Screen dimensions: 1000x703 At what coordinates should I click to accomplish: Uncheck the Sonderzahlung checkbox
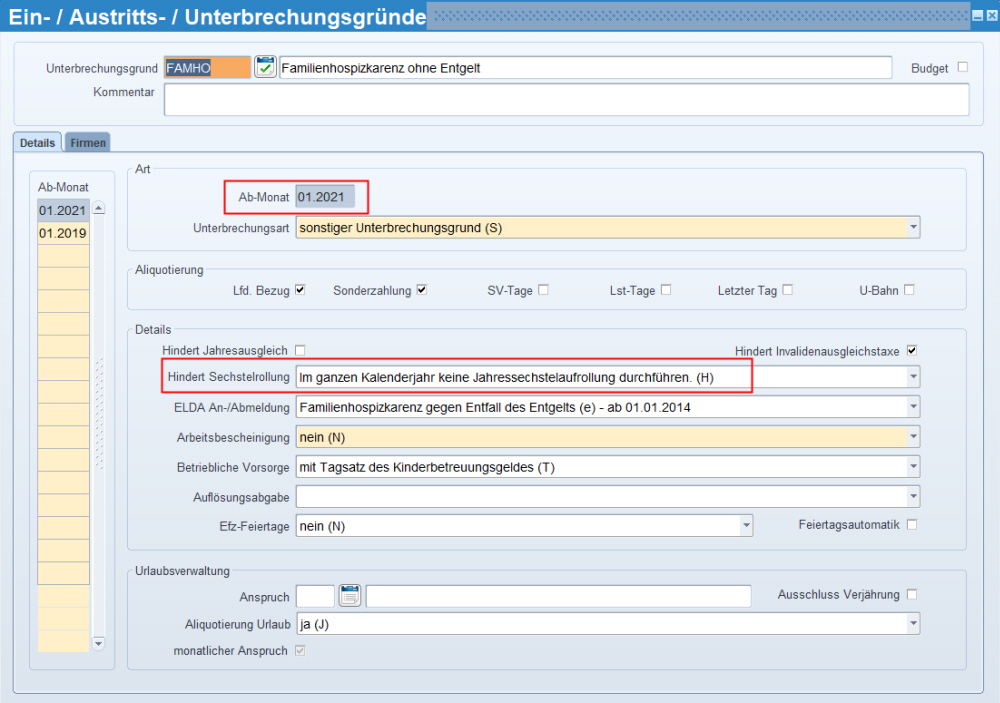pyautogui.click(x=422, y=290)
